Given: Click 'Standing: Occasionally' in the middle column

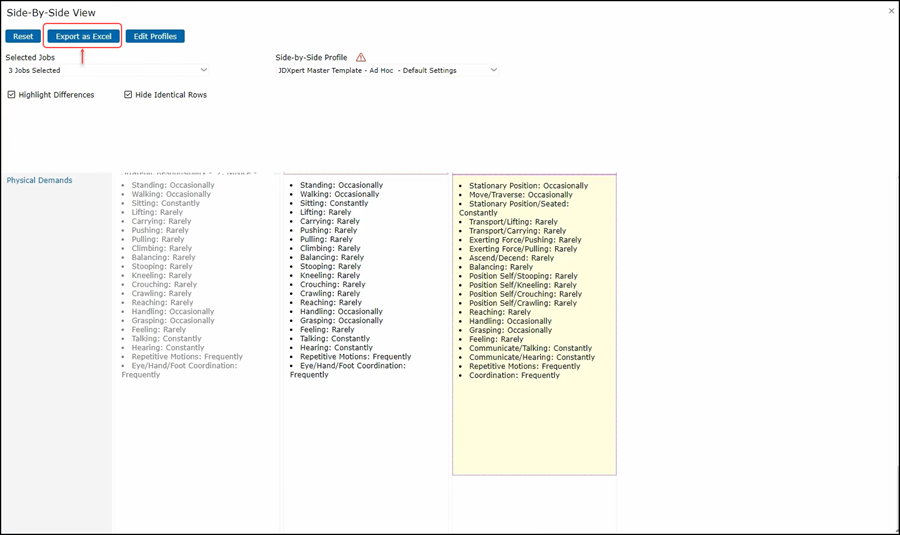Looking at the screenshot, I should [341, 185].
